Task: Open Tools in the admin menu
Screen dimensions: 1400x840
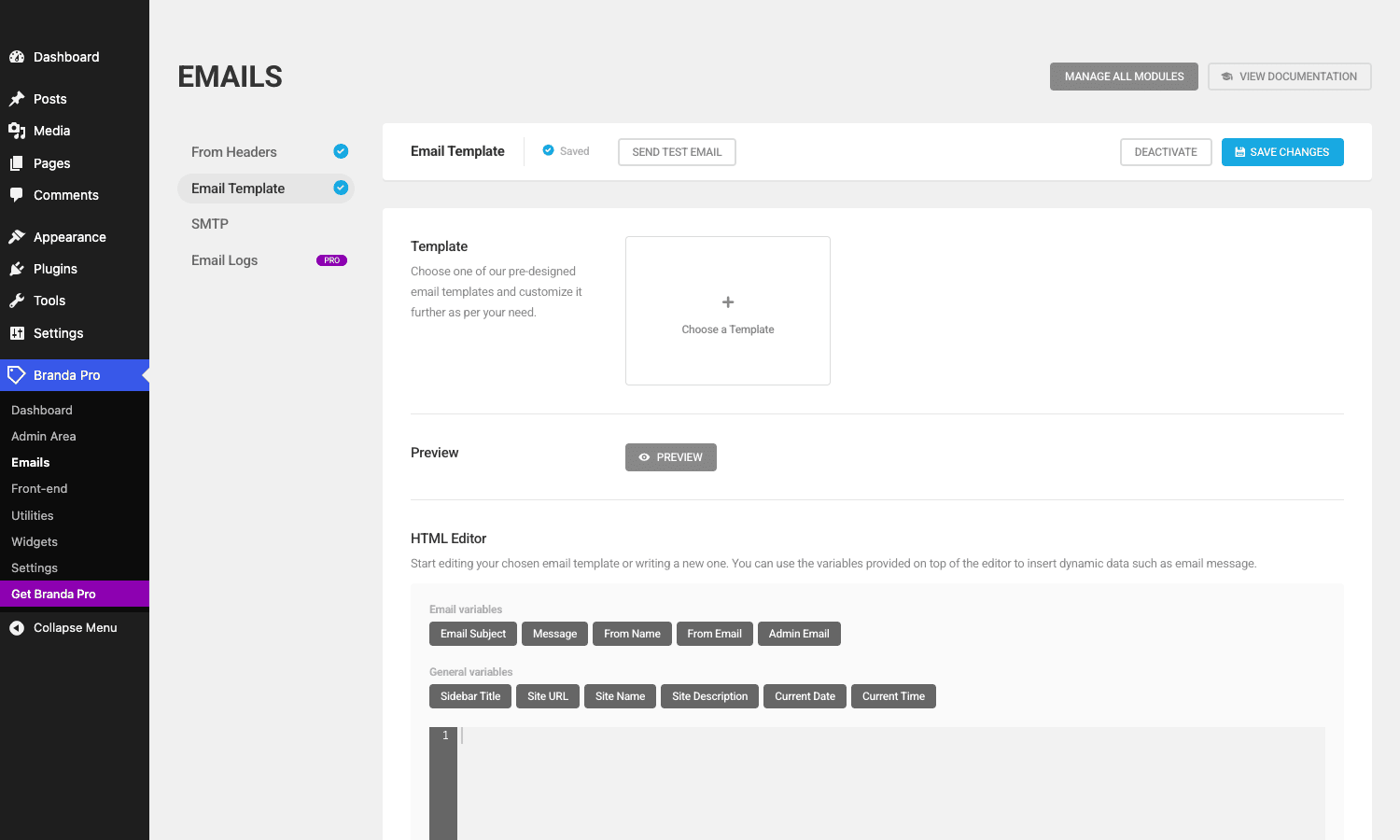Action: coord(75,301)
